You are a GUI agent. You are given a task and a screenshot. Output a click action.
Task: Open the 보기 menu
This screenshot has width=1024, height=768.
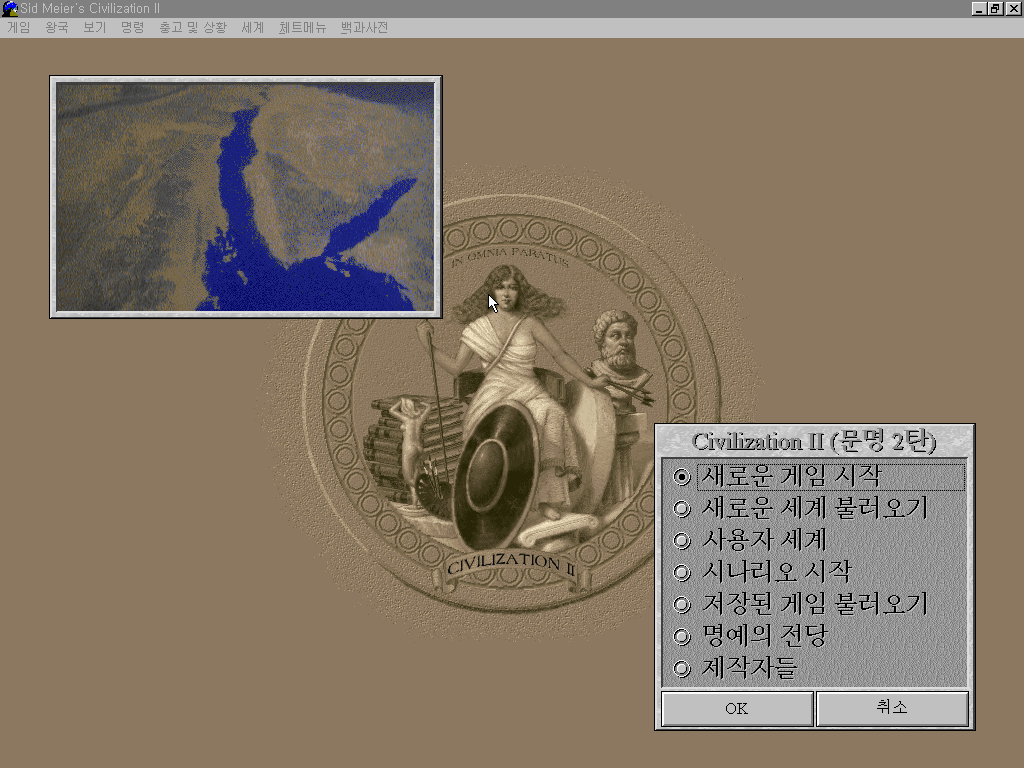95,27
